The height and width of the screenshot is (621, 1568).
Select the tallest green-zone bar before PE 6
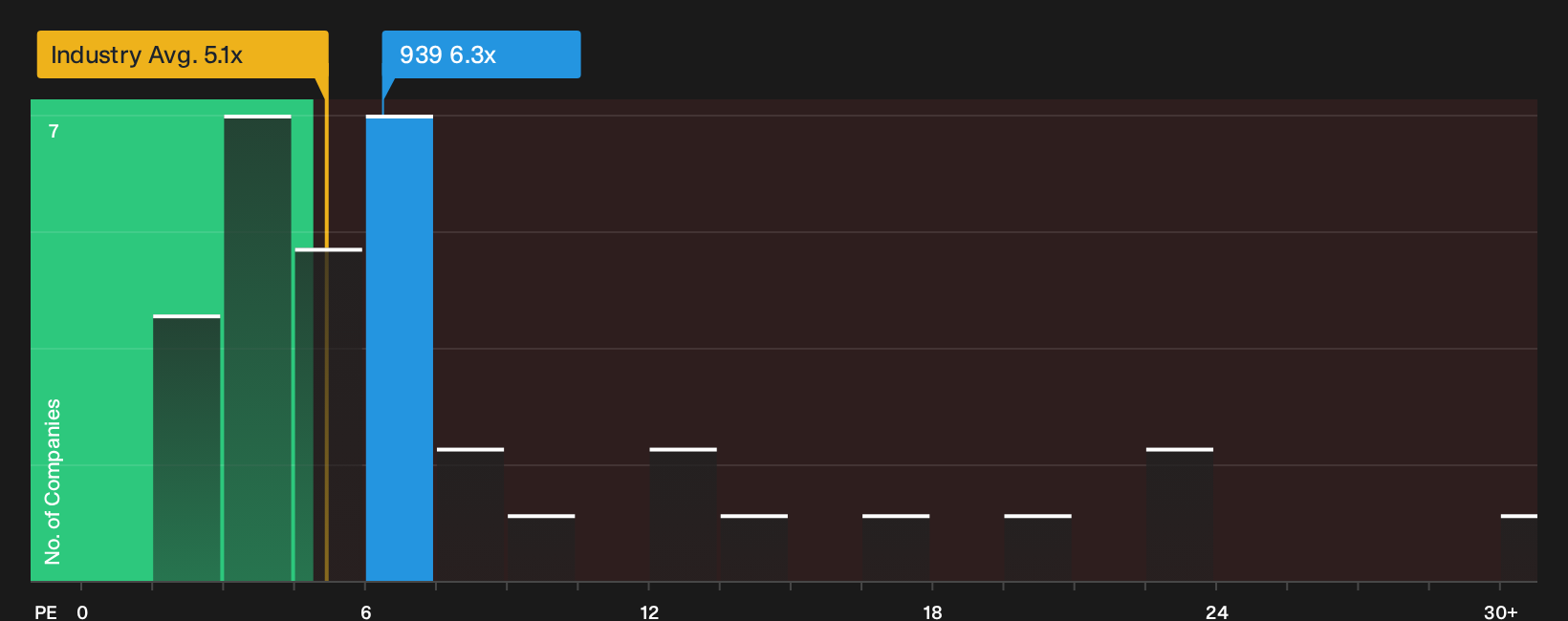click(x=257, y=348)
